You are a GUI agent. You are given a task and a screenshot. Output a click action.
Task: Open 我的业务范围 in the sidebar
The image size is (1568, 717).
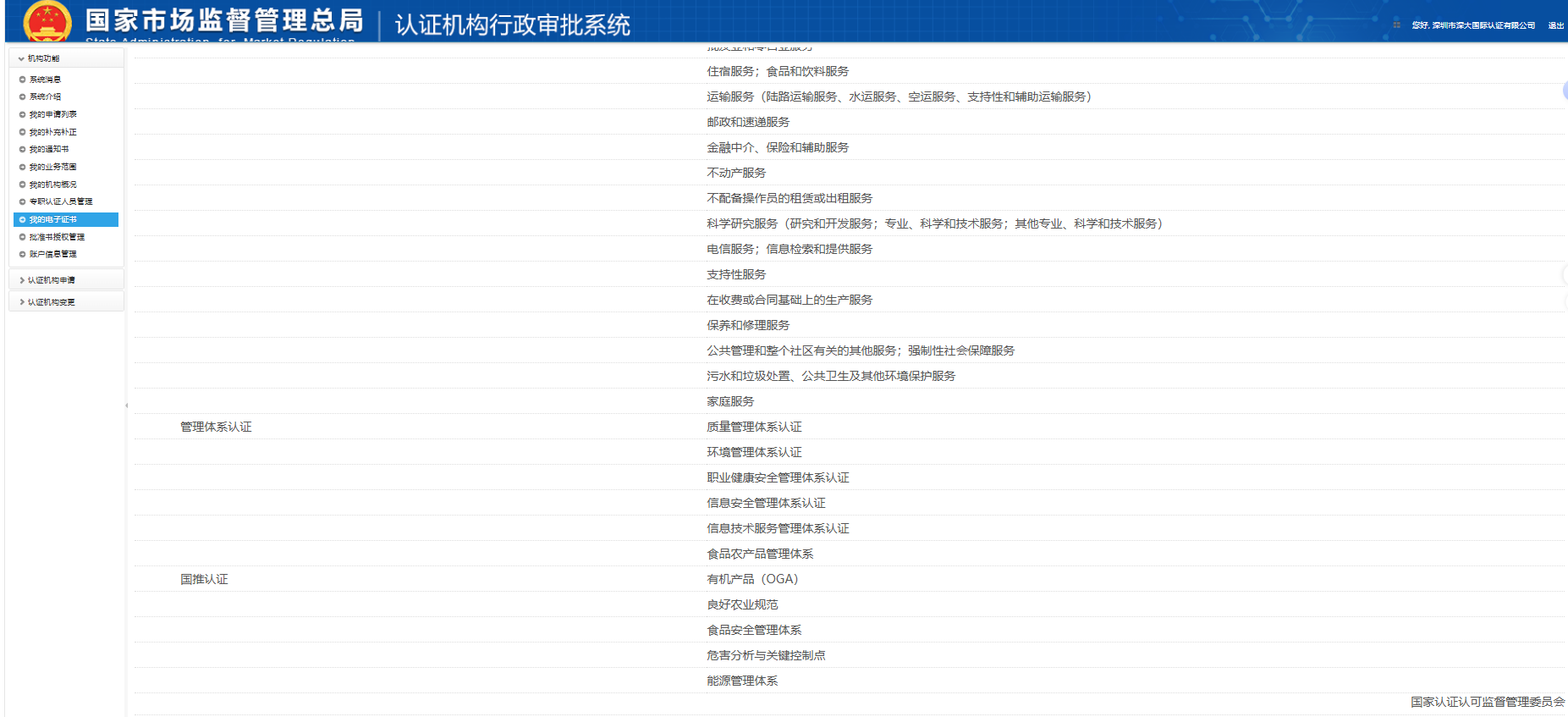(x=52, y=167)
